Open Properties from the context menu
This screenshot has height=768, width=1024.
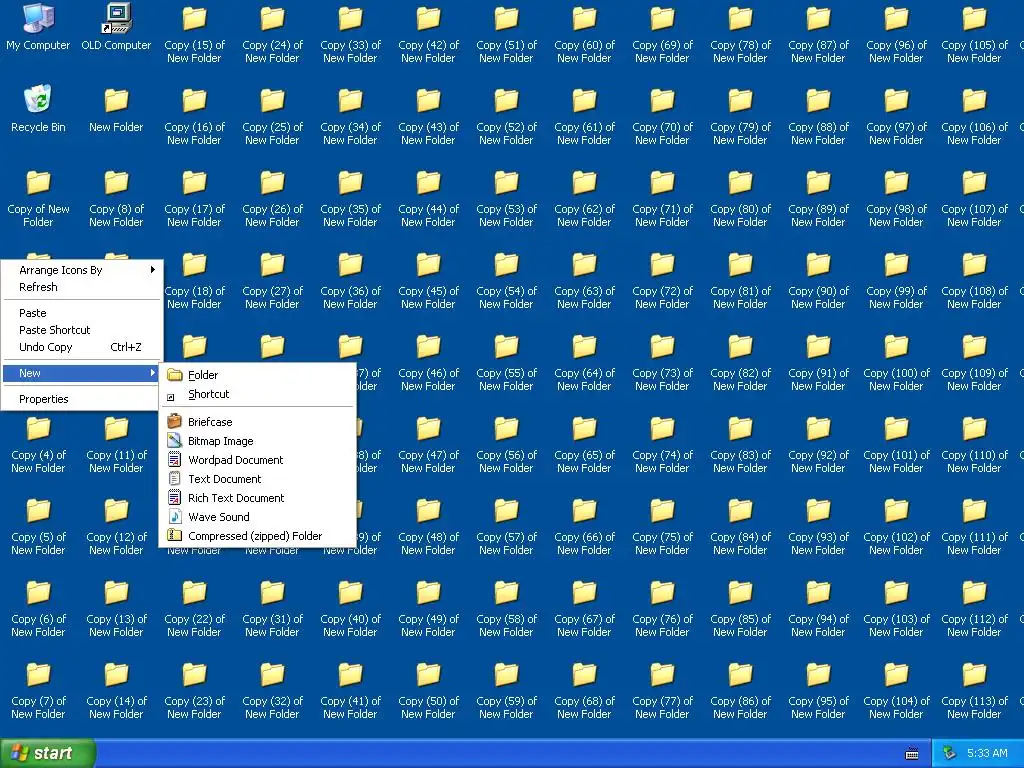click(x=82, y=399)
